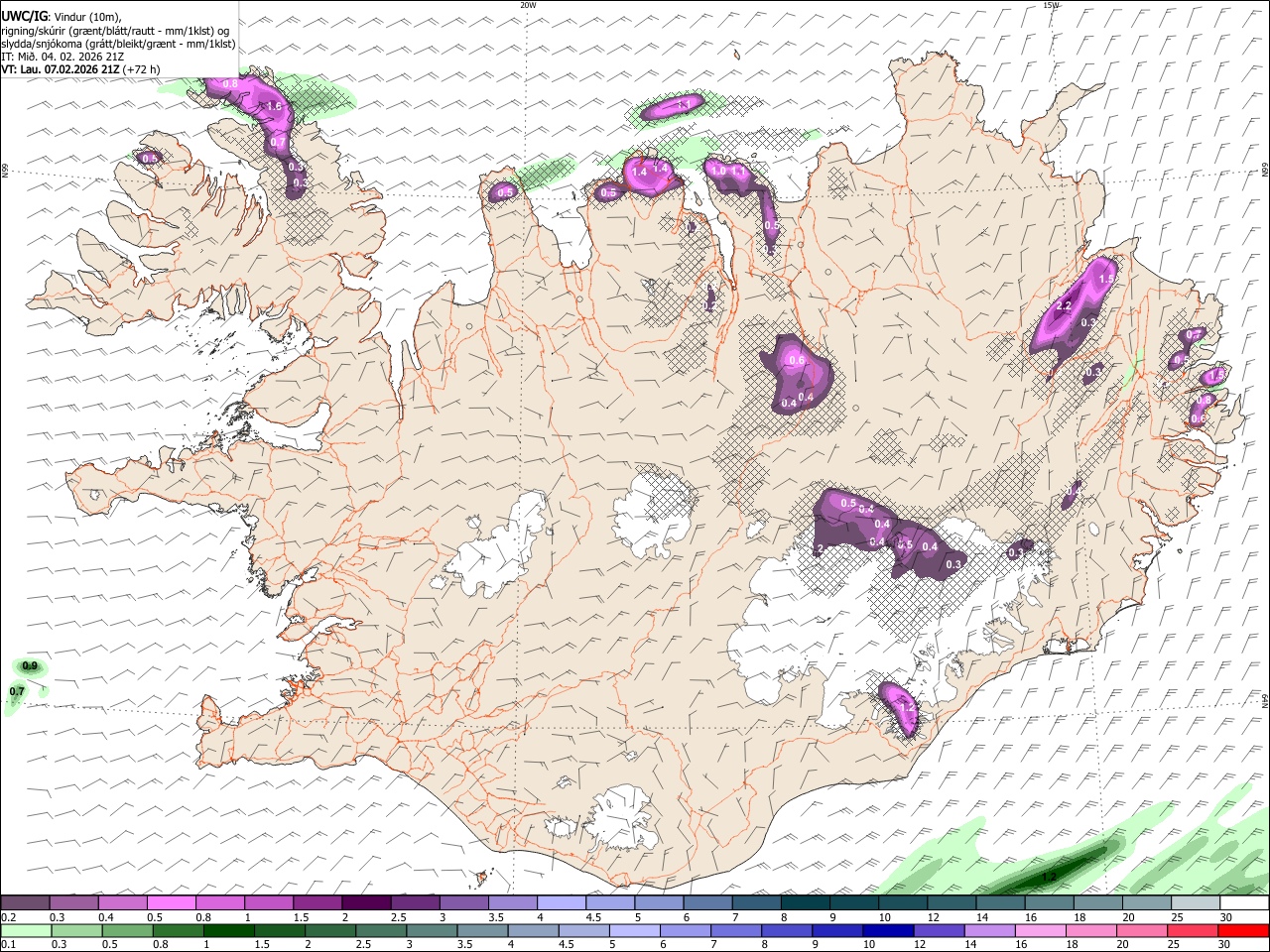Click the UWC/IG title text

click(x=24, y=16)
